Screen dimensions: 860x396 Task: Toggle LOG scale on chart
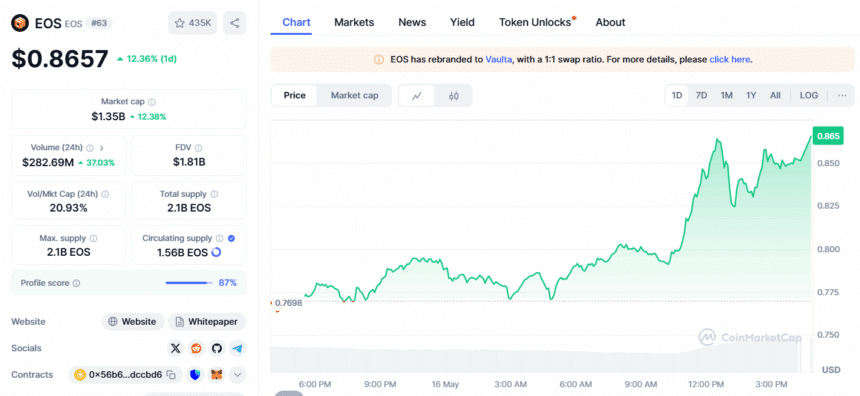pyautogui.click(x=808, y=95)
